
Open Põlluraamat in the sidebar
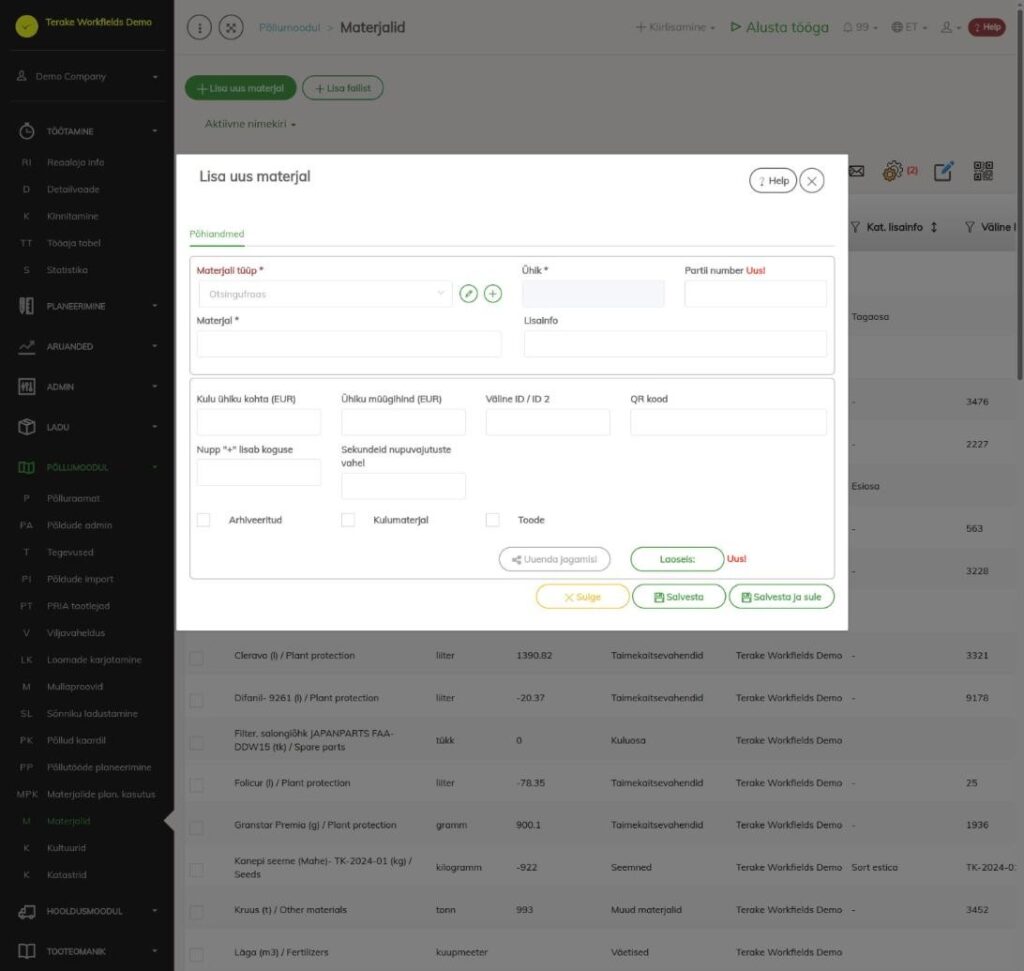[x=73, y=498]
